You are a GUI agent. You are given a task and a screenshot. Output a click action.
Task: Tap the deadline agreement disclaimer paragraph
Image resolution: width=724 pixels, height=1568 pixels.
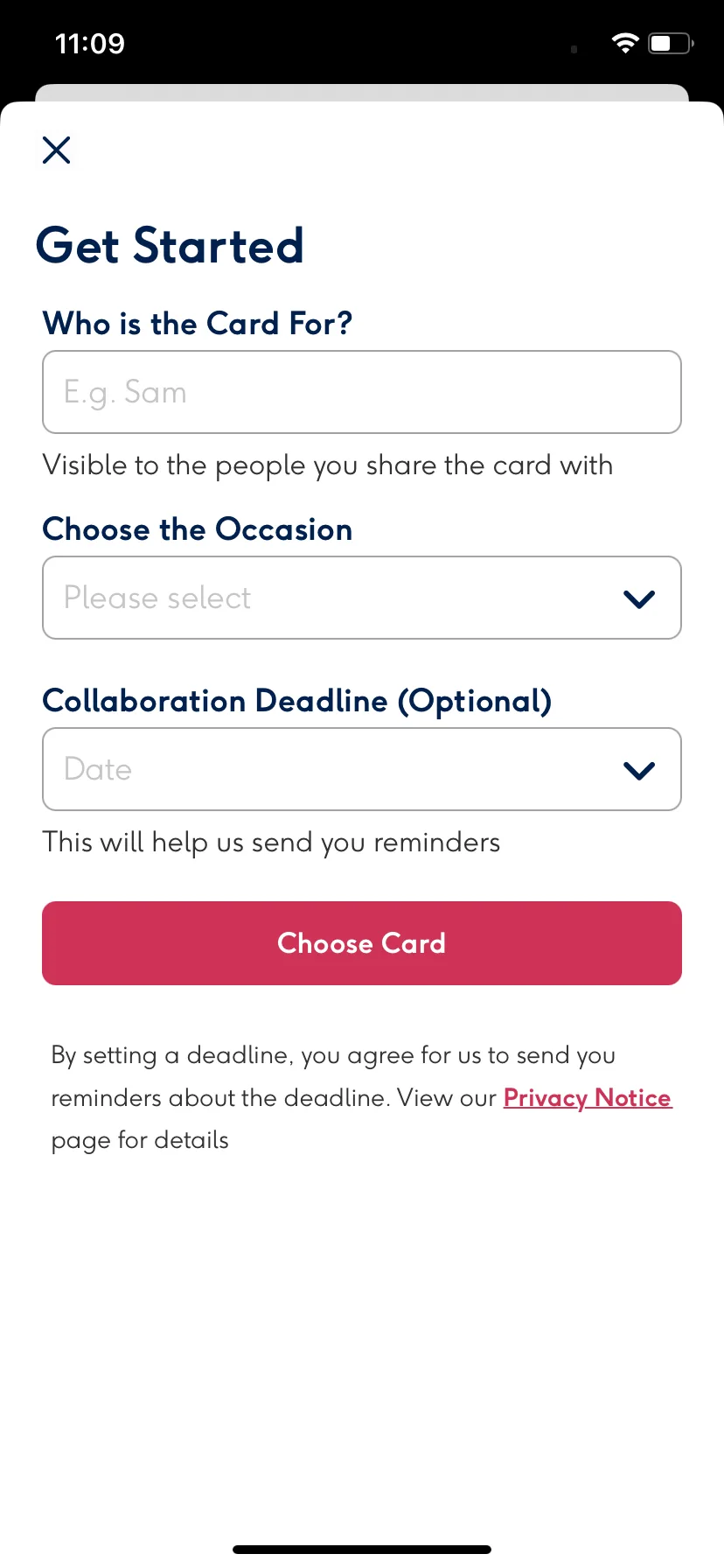coord(361,1097)
